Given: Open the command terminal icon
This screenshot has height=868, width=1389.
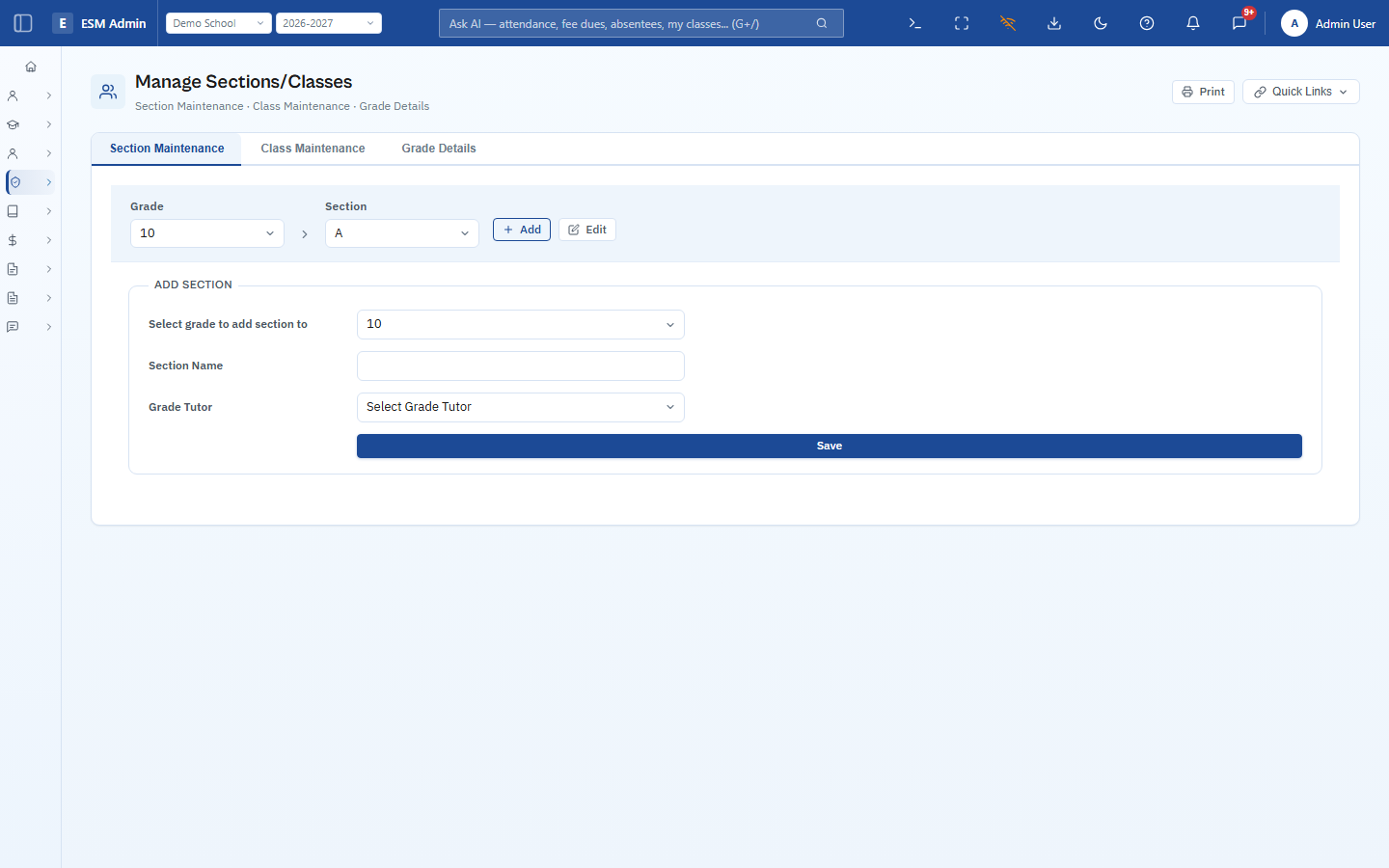Looking at the screenshot, I should [x=915, y=23].
